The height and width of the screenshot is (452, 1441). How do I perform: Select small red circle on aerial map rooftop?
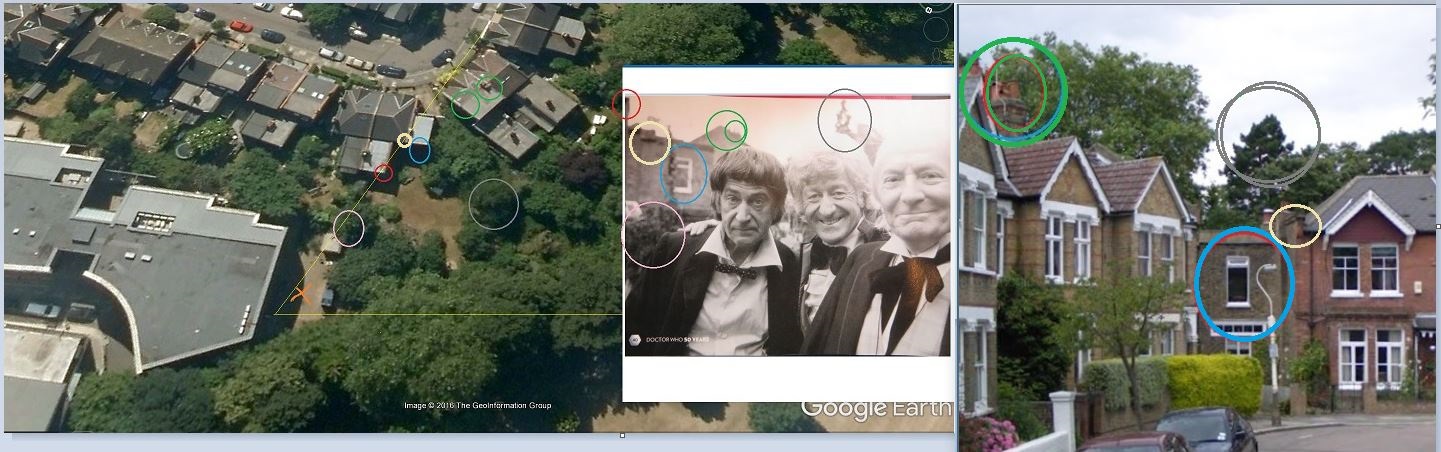click(x=383, y=173)
